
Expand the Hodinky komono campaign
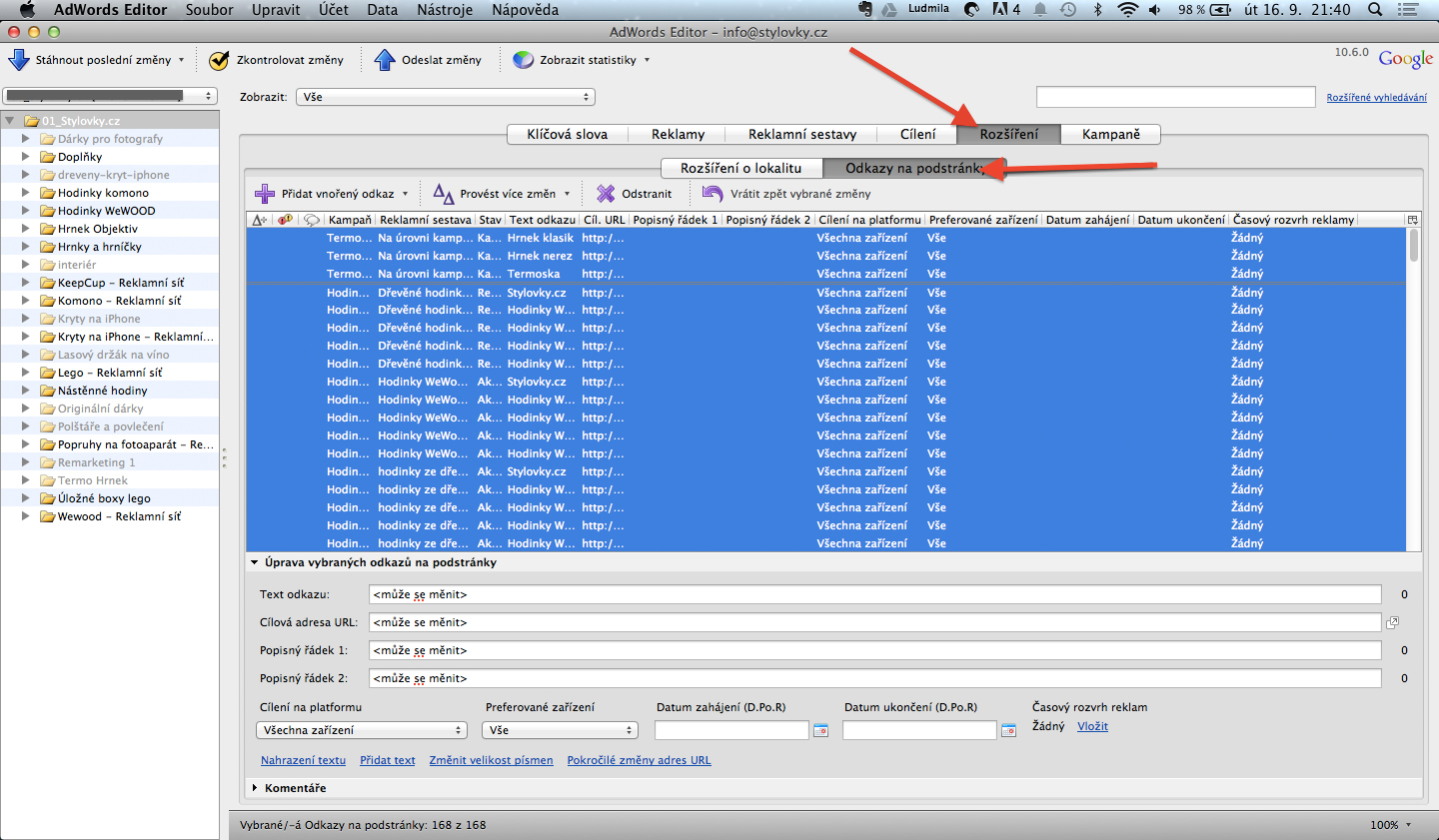coord(26,193)
